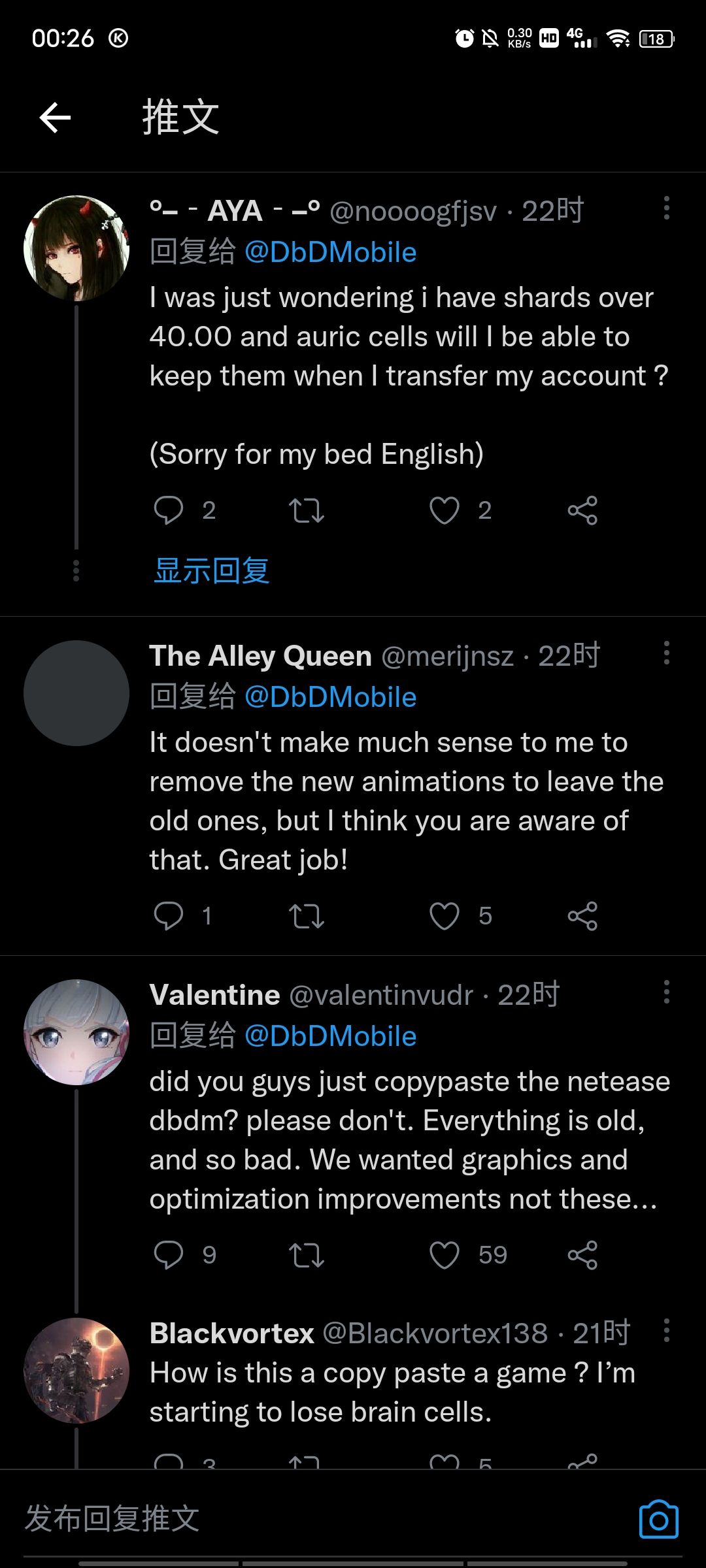The height and width of the screenshot is (1568, 706).
Task: Share Valentine's tweet
Action: point(582,1254)
